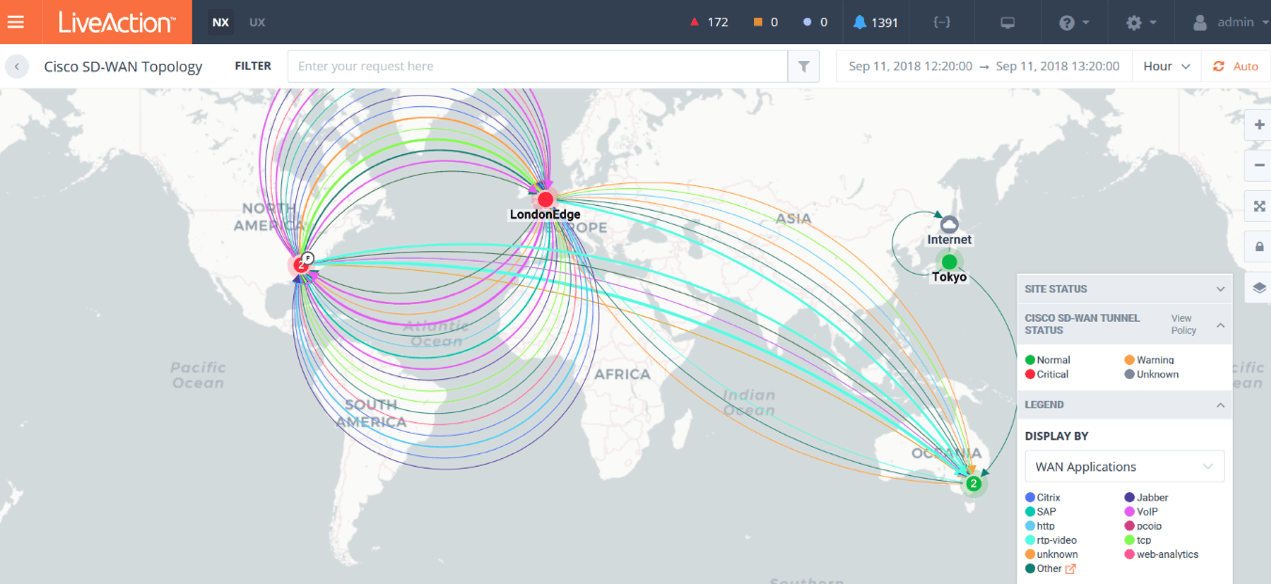Viewport: 1271px width, 584px height.
Task: Click the notifications bell icon
Action: tap(860, 22)
